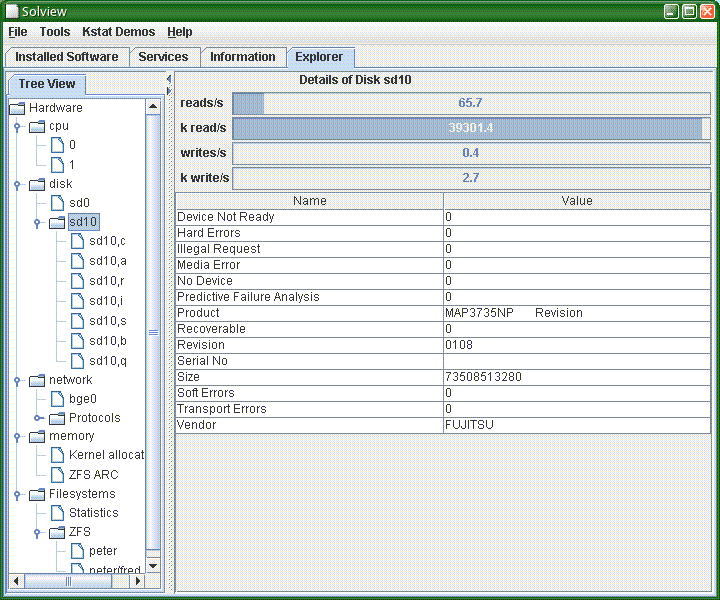Viewport: 720px width, 600px height.
Task: Select the cpu 0 file icon
Action: click(x=57, y=145)
